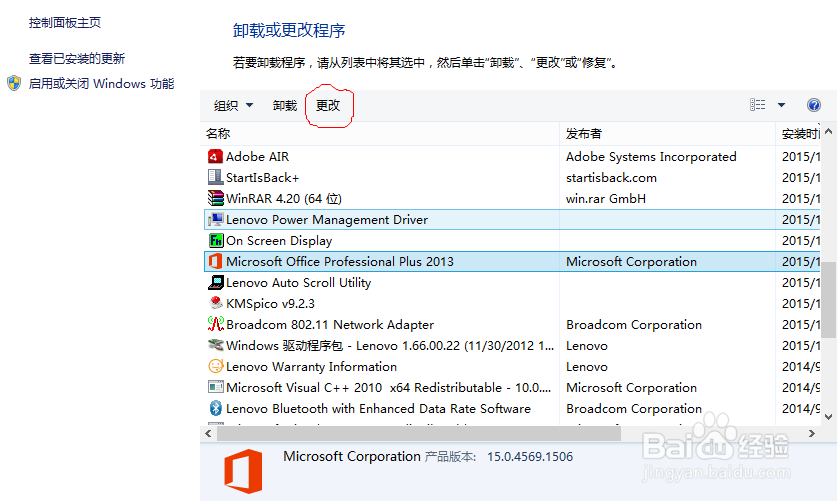Sort list by 发布者 column header
The image size is (837, 501).
tap(584, 134)
